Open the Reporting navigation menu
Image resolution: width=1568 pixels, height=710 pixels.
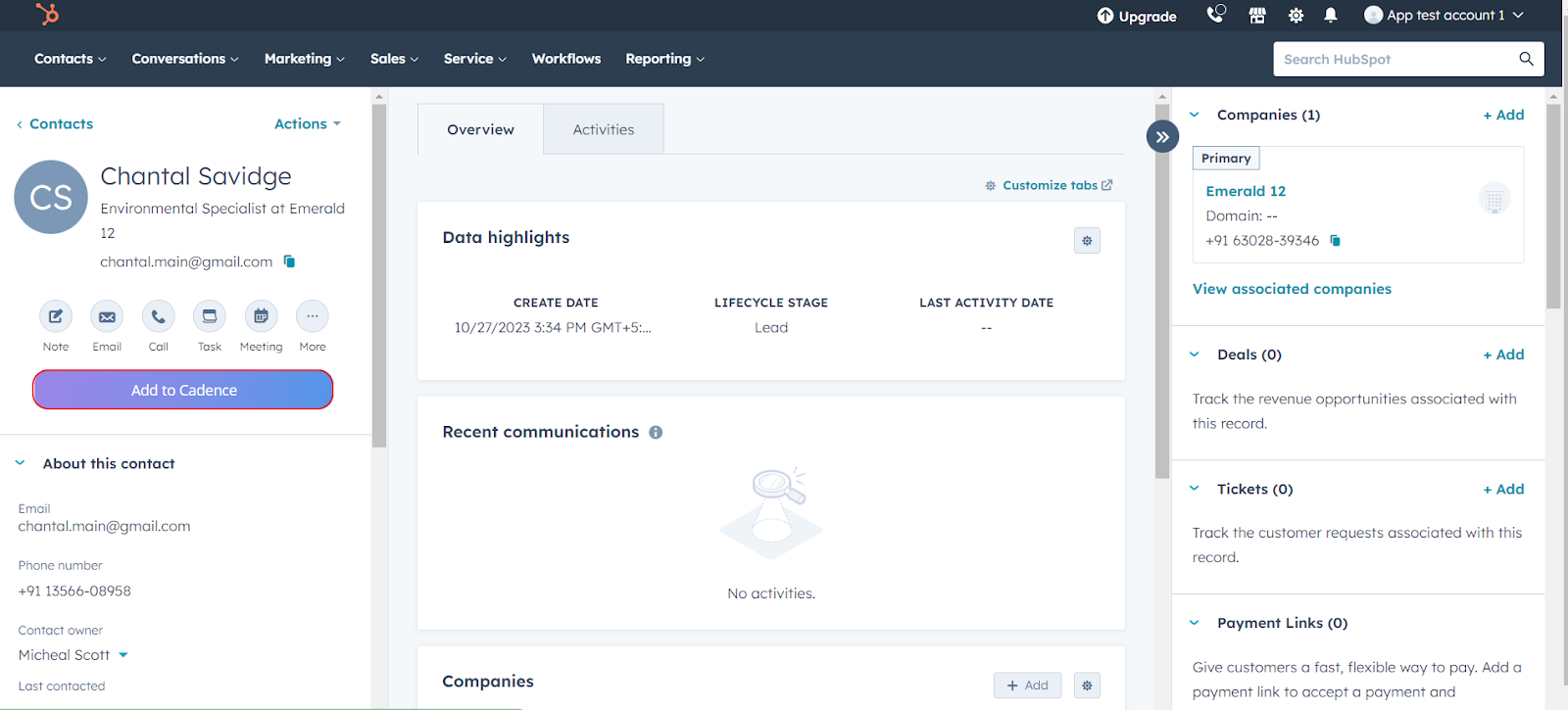(665, 59)
